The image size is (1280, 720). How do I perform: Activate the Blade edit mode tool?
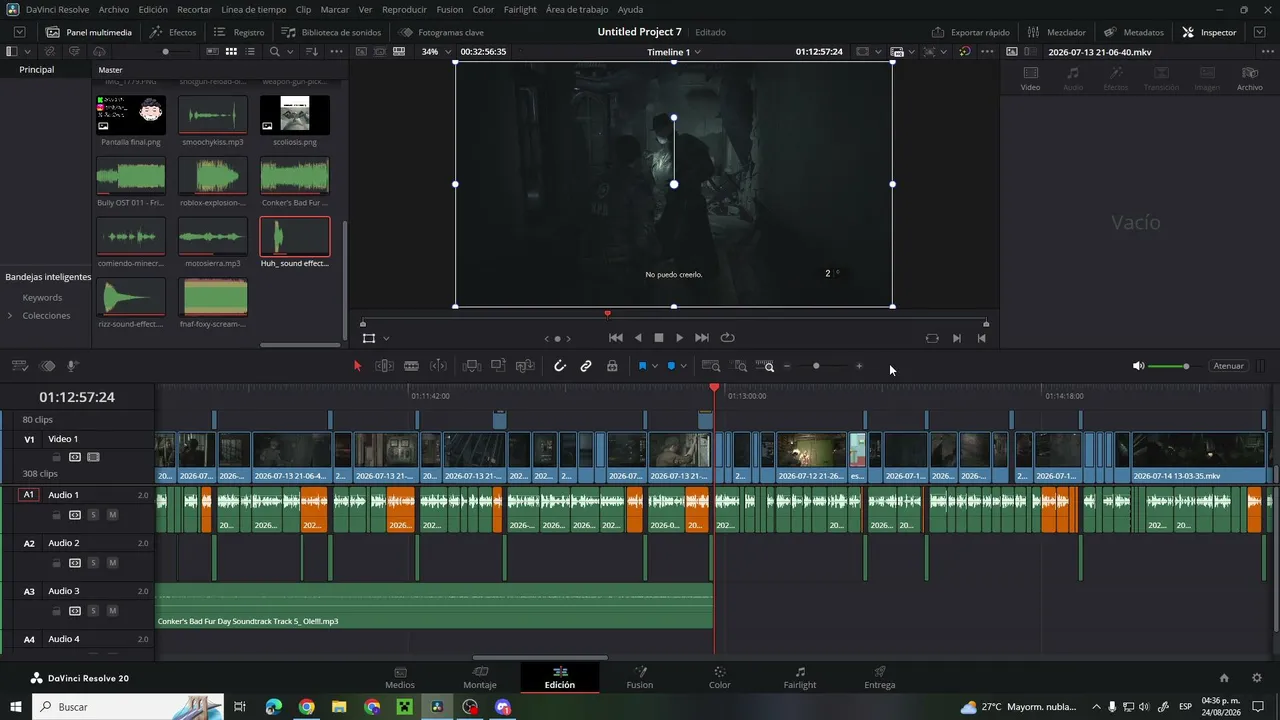click(411, 366)
